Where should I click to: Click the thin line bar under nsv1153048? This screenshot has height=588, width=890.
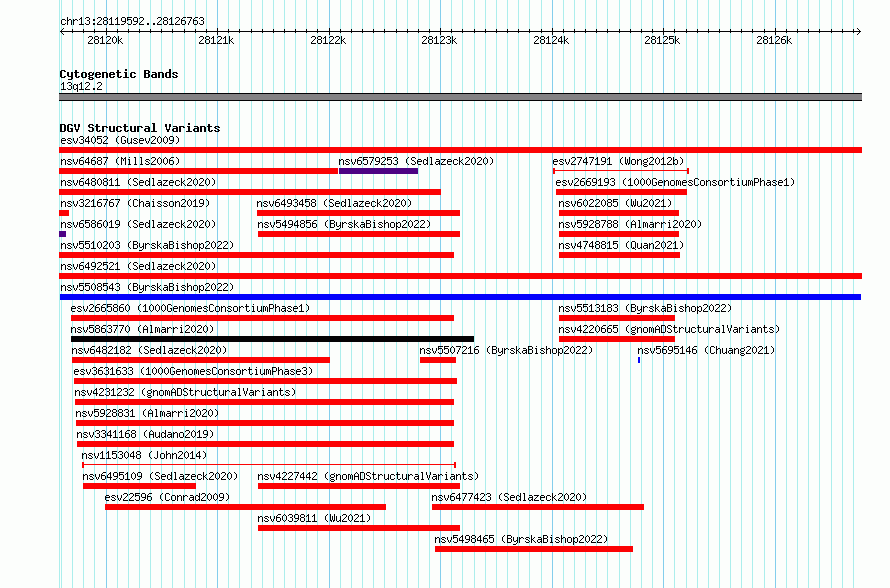[269, 465]
